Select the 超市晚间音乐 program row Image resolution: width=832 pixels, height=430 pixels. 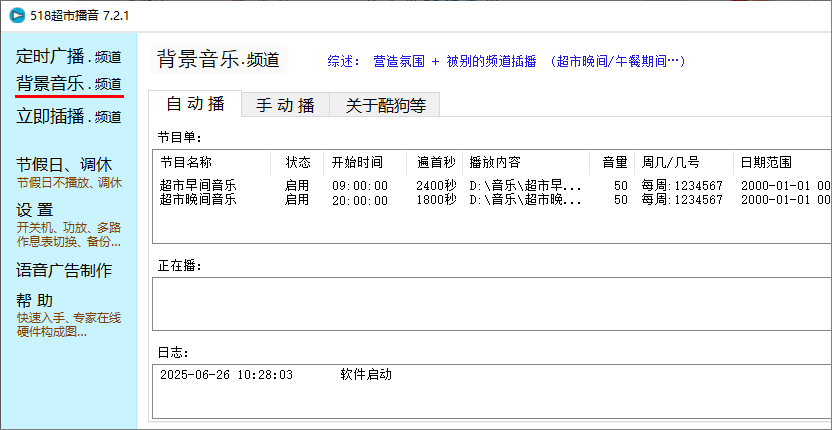coord(198,200)
